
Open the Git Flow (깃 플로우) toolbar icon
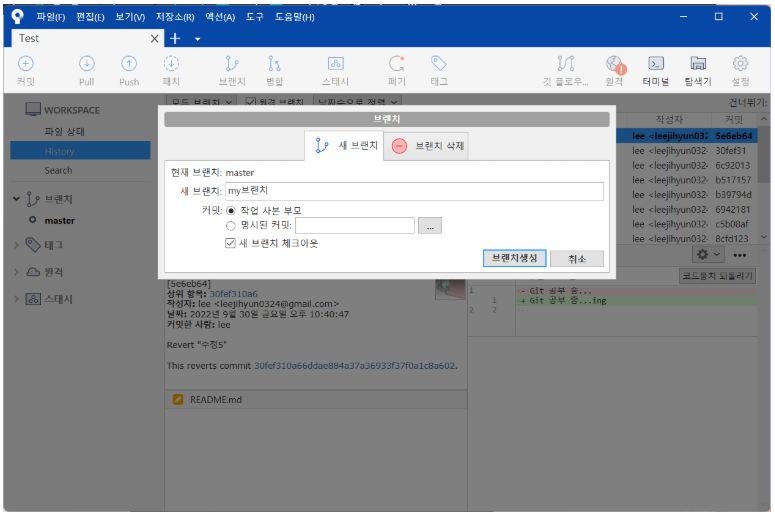pyautogui.click(x=566, y=64)
